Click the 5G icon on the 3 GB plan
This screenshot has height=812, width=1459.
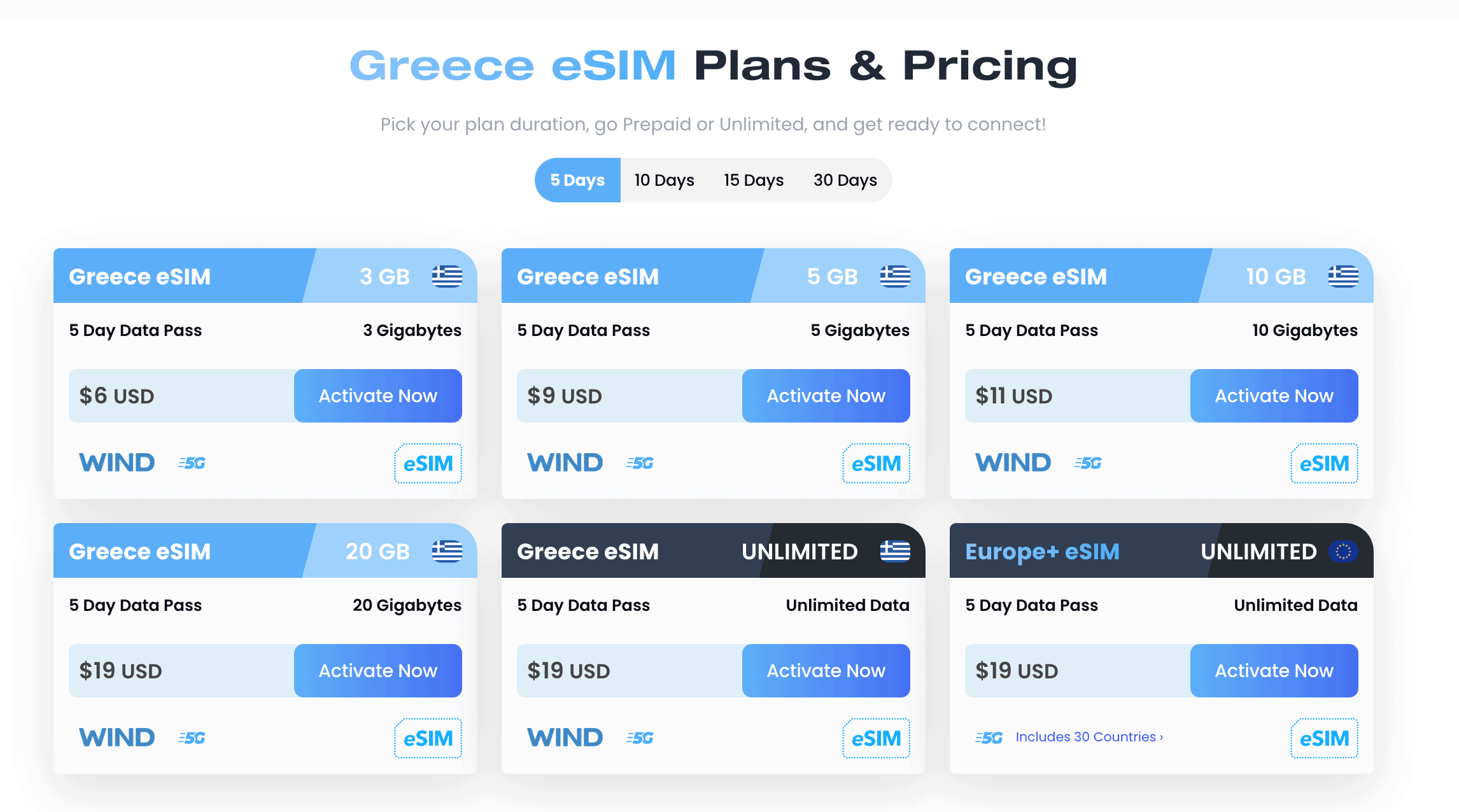click(x=190, y=463)
